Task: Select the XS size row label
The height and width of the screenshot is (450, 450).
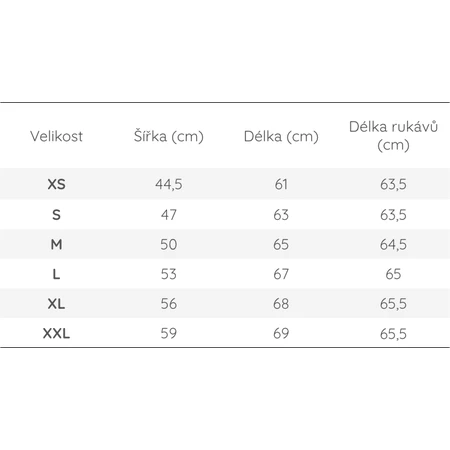Action: pos(56,184)
